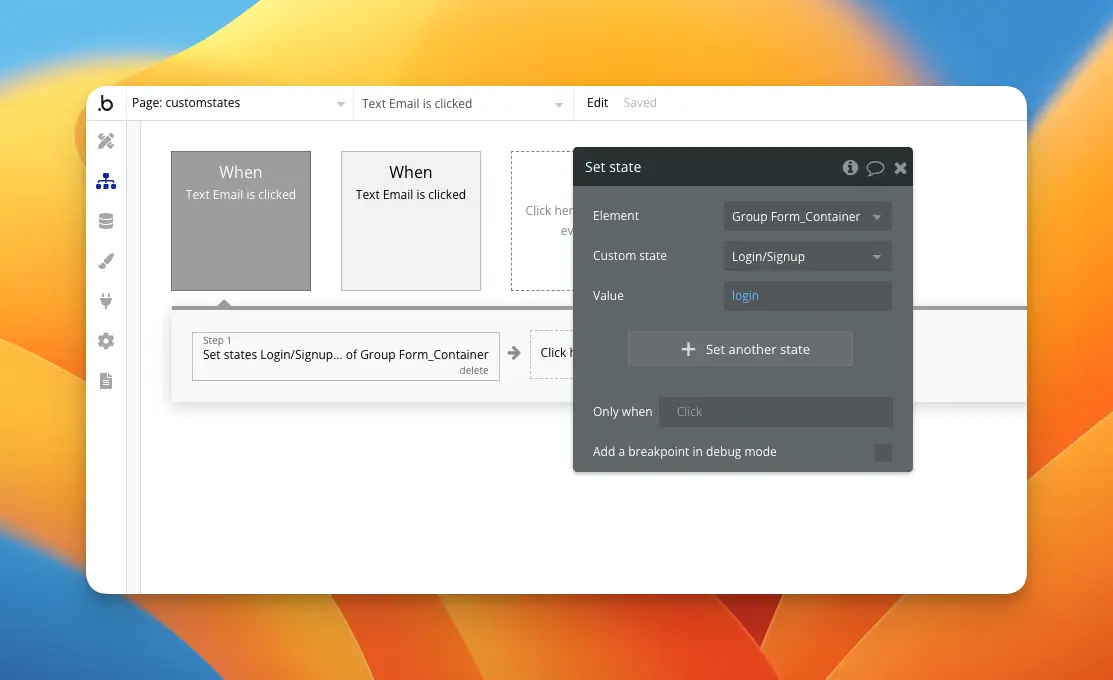
Task: Open the comment bubble in Set state header
Action: click(876, 167)
